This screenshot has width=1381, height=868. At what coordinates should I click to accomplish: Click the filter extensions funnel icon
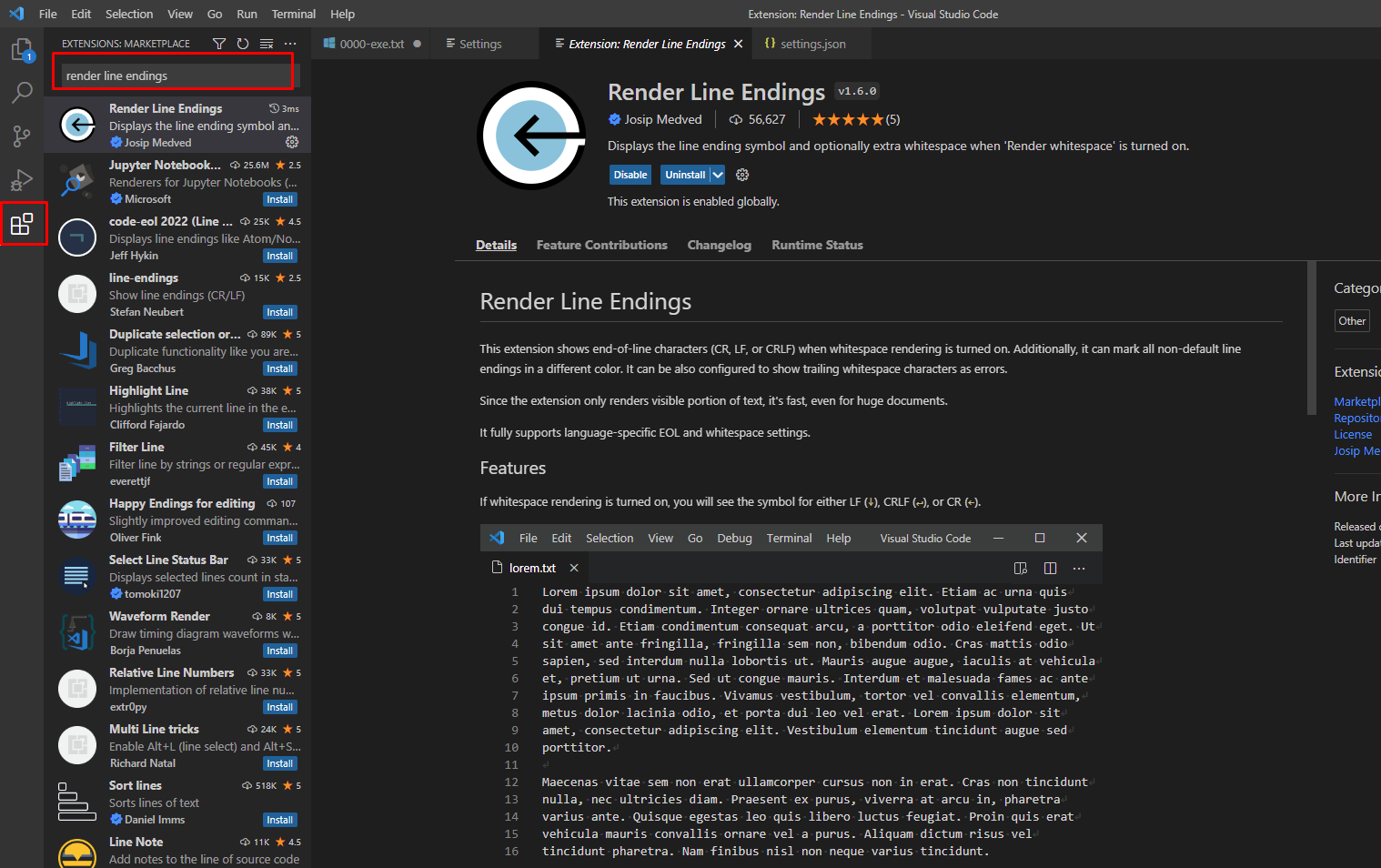click(x=219, y=44)
